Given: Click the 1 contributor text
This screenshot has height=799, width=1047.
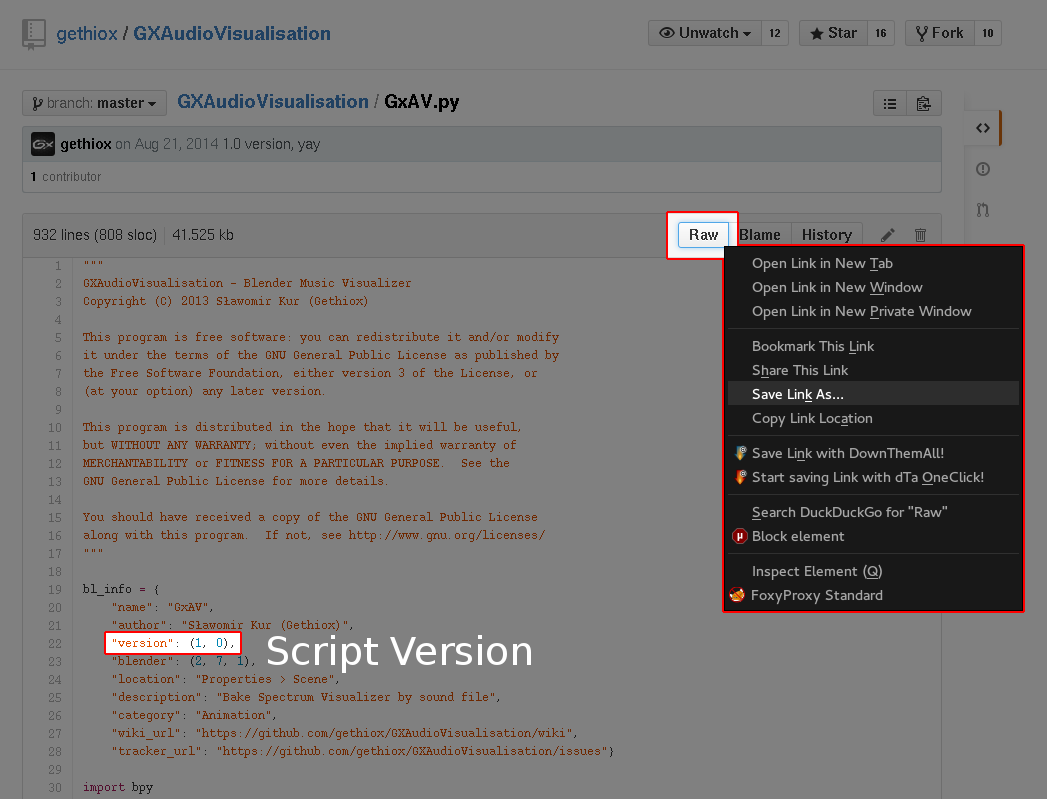Looking at the screenshot, I should point(65,176).
